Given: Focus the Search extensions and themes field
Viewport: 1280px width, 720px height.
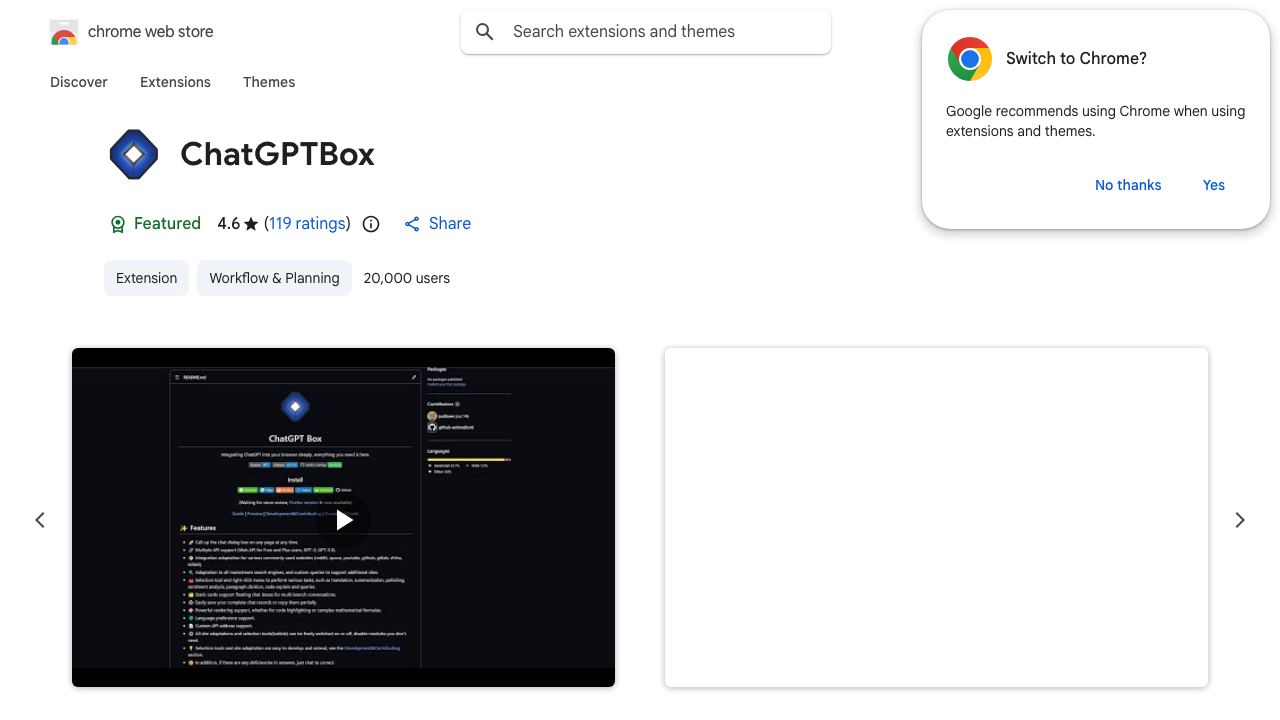Looking at the screenshot, I should tap(646, 32).
